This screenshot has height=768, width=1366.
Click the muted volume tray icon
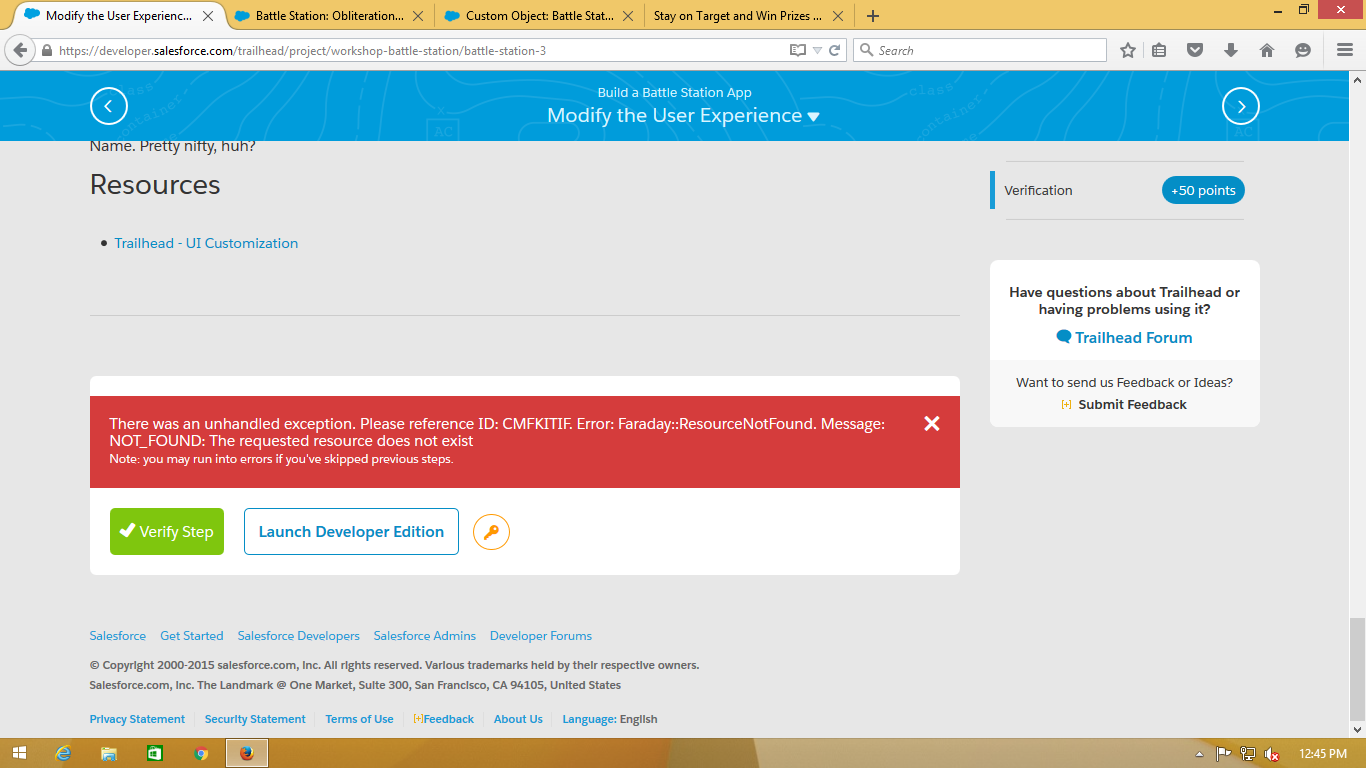pyautogui.click(x=1272, y=753)
